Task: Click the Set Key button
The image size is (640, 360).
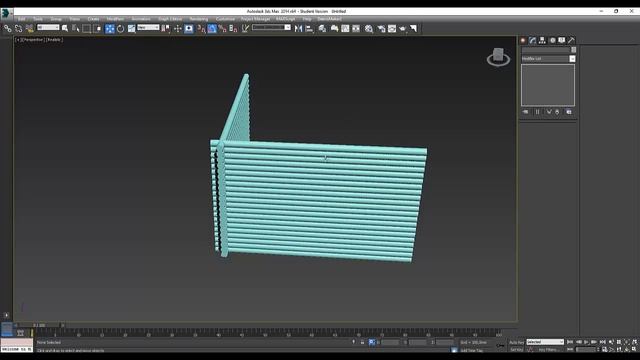Action: pos(517,349)
